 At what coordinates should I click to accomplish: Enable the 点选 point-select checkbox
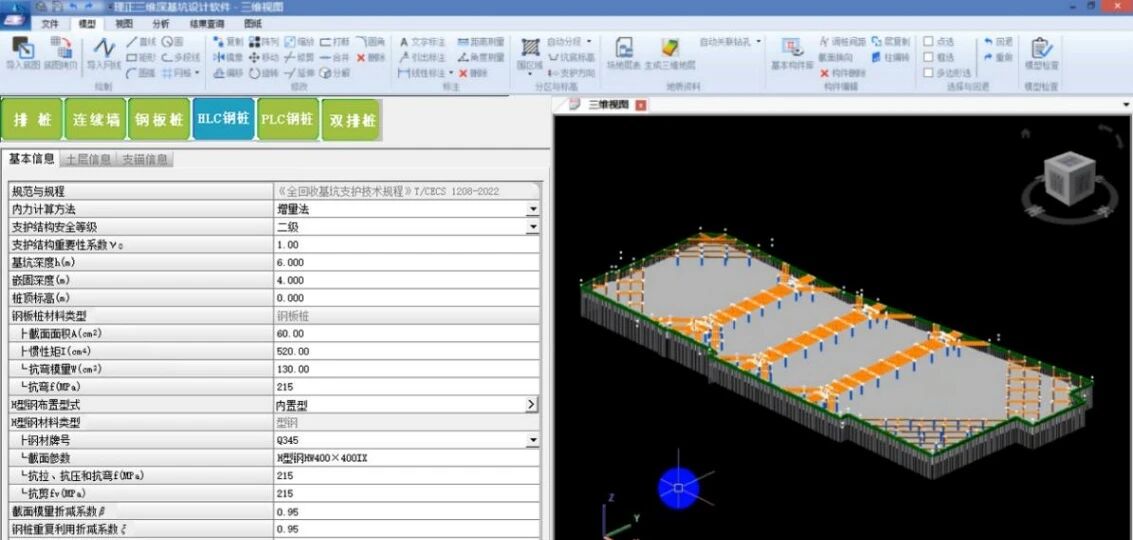click(x=929, y=42)
